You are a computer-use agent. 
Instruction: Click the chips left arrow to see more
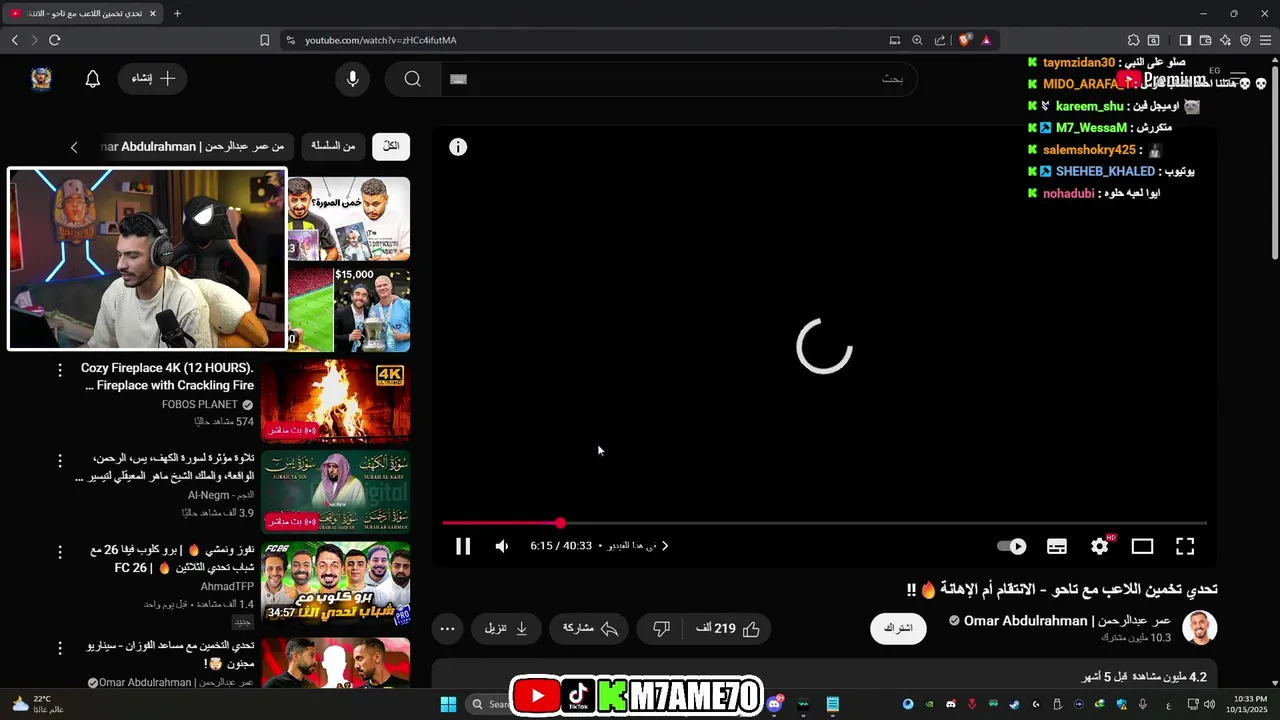pyautogui.click(x=74, y=147)
